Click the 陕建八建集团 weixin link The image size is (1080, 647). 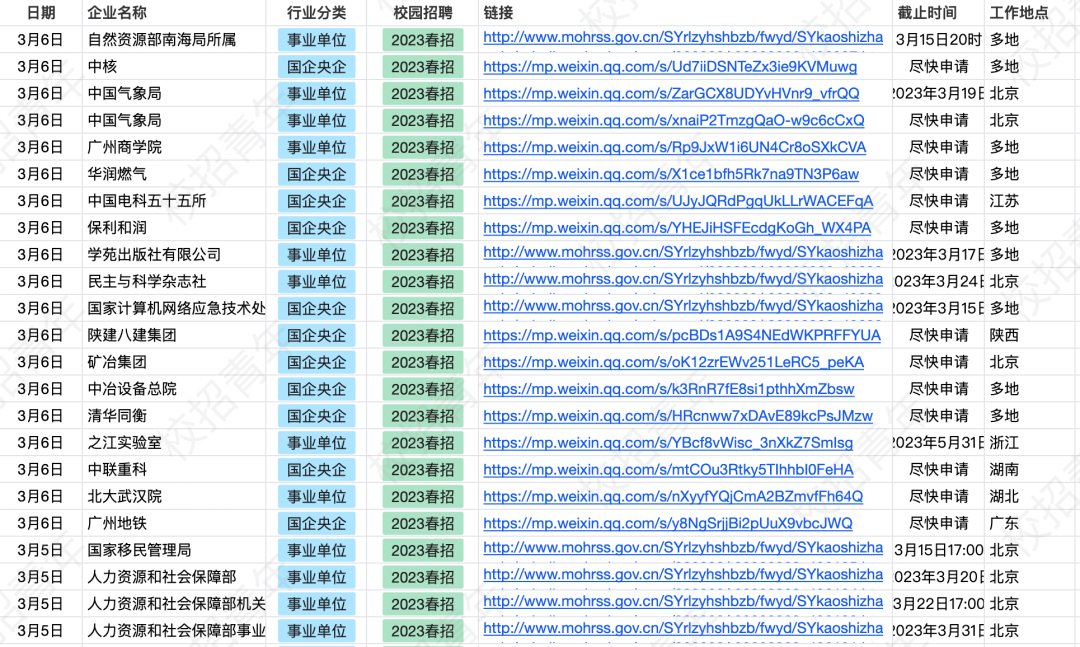(682, 336)
